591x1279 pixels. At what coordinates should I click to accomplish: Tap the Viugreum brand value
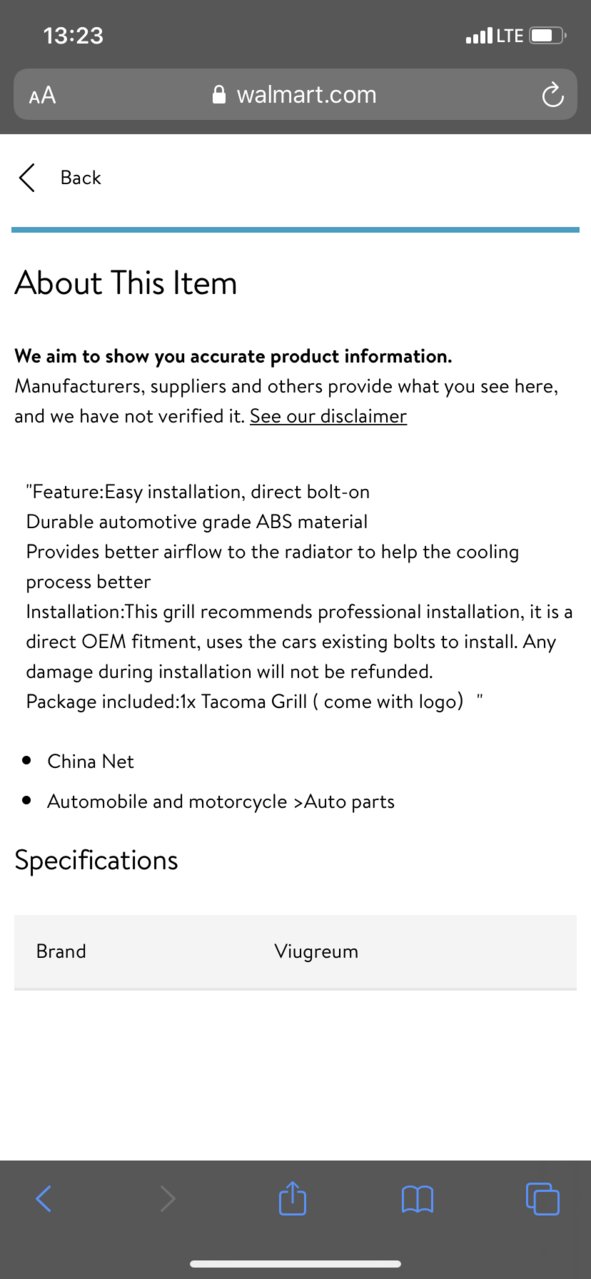pyautogui.click(x=316, y=952)
